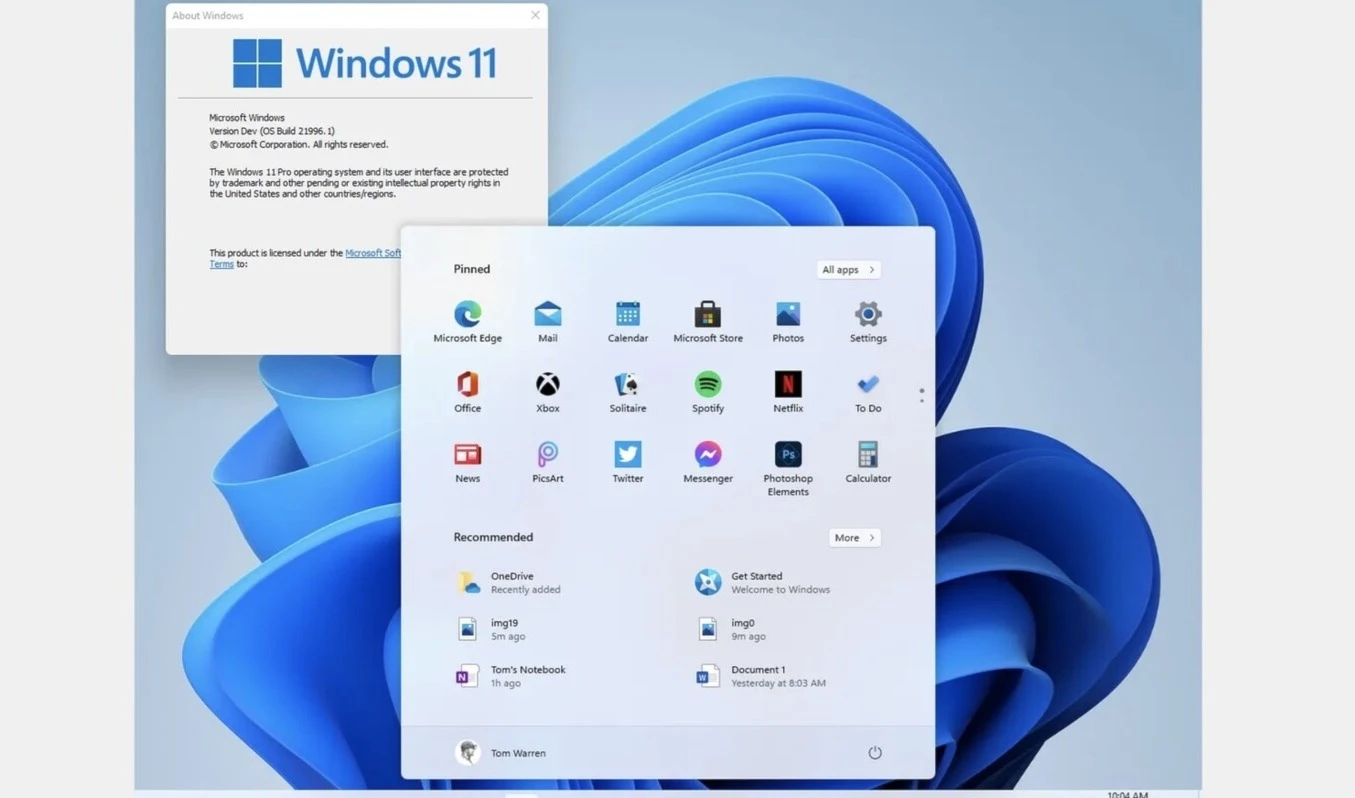
Task: Open the Microsoft Software License Terms link
Action: tap(373, 252)
